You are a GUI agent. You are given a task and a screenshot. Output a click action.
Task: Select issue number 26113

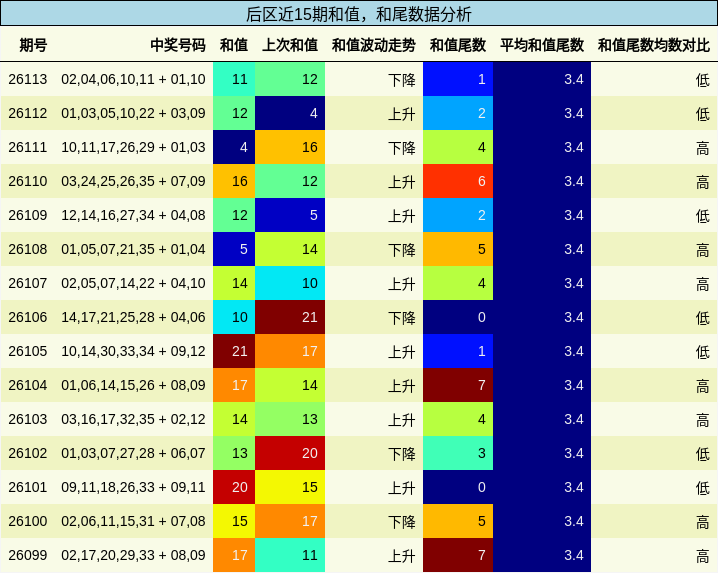coord(27,79)
